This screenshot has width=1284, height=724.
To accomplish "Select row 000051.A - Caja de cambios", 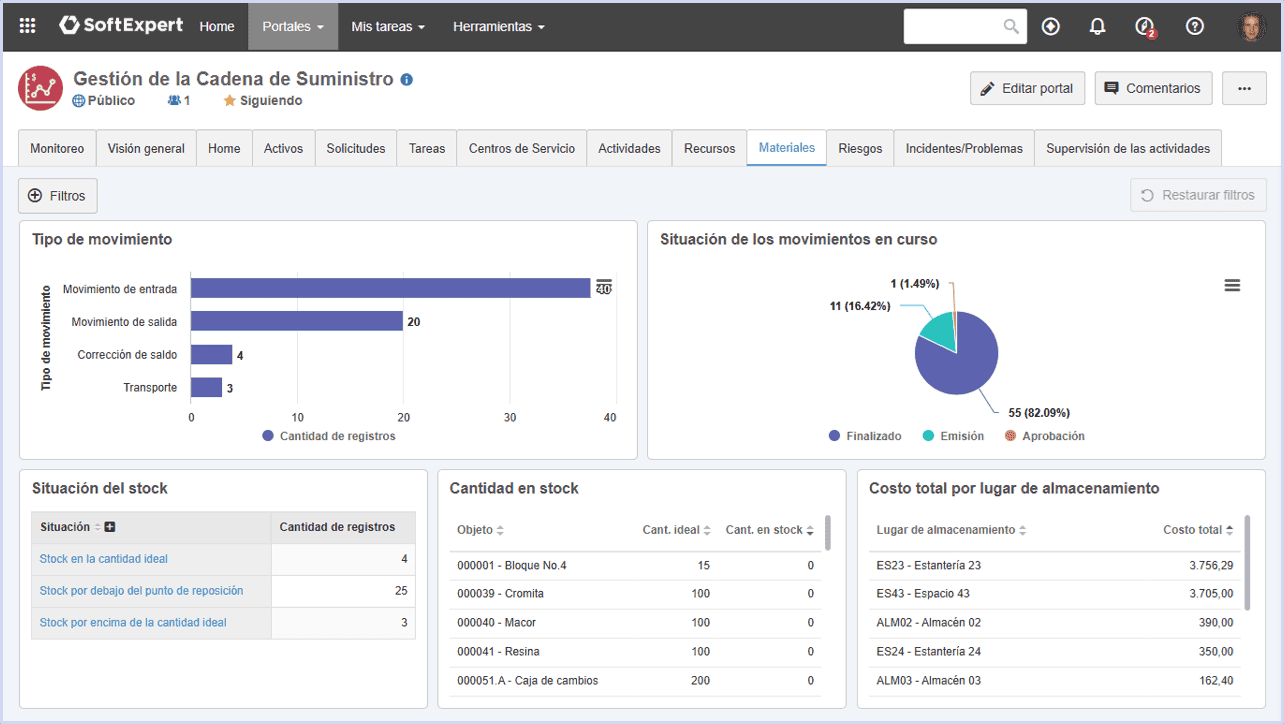I will pyautogui.click(x=635, y=681).
